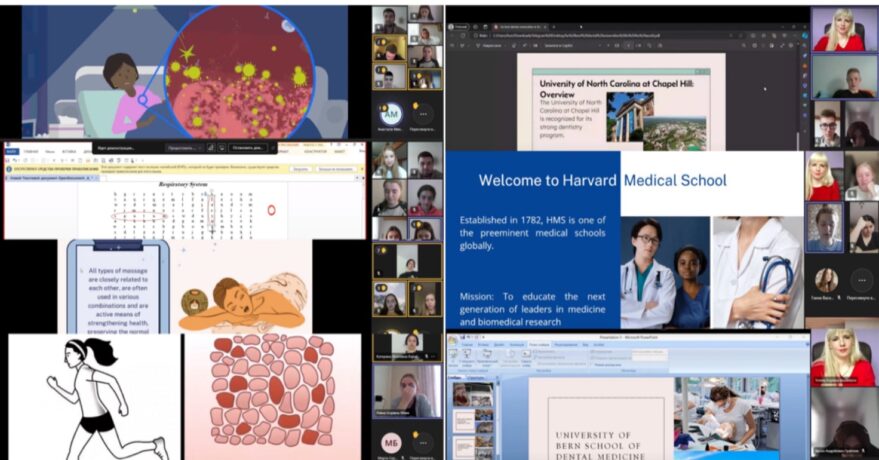Click the AM participant avatar

pos(390,113)
